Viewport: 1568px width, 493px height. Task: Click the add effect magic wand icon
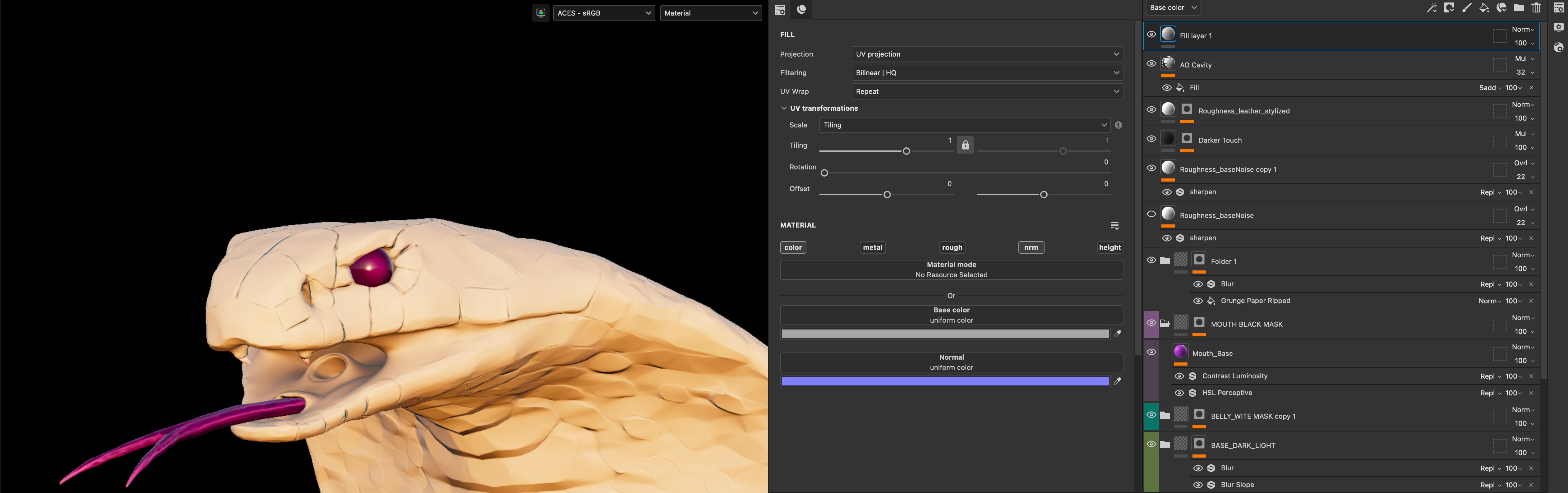1432,8
